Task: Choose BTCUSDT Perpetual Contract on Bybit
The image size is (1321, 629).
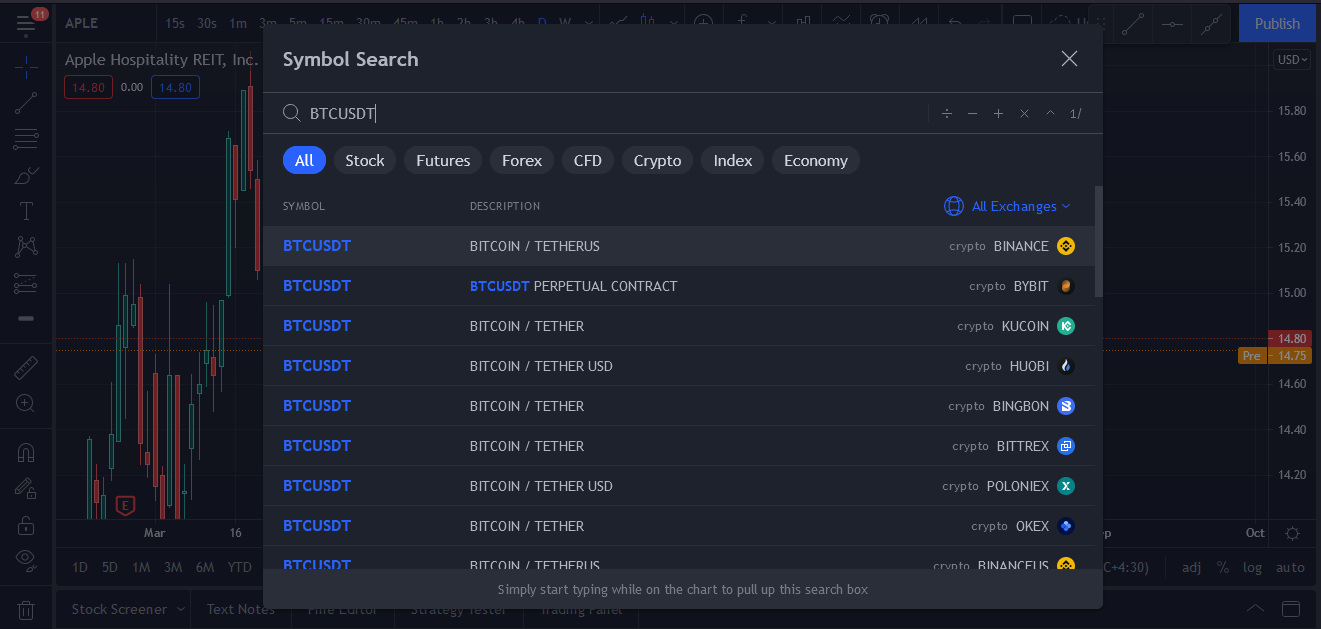Action: click(679, 286)
